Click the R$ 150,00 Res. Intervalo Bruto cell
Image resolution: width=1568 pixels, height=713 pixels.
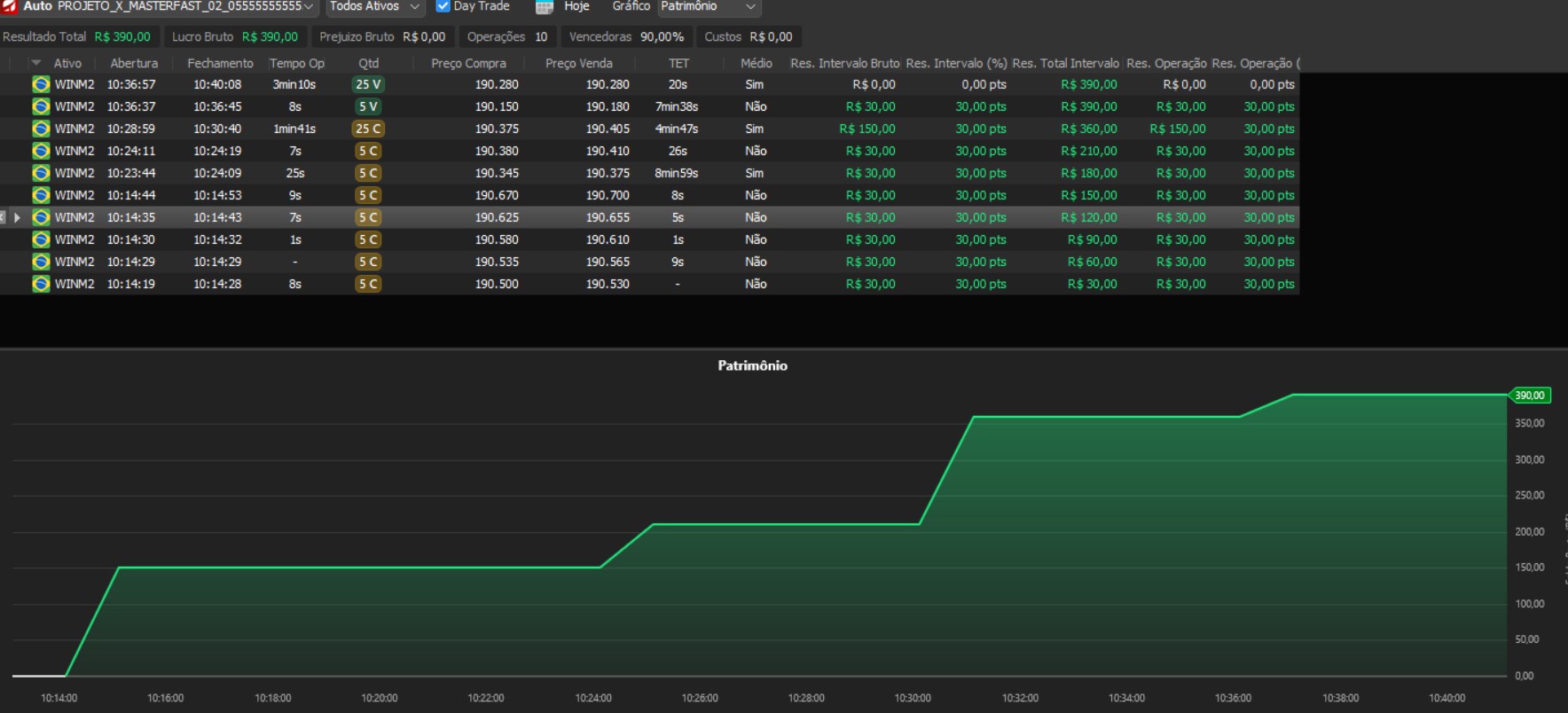867,129
